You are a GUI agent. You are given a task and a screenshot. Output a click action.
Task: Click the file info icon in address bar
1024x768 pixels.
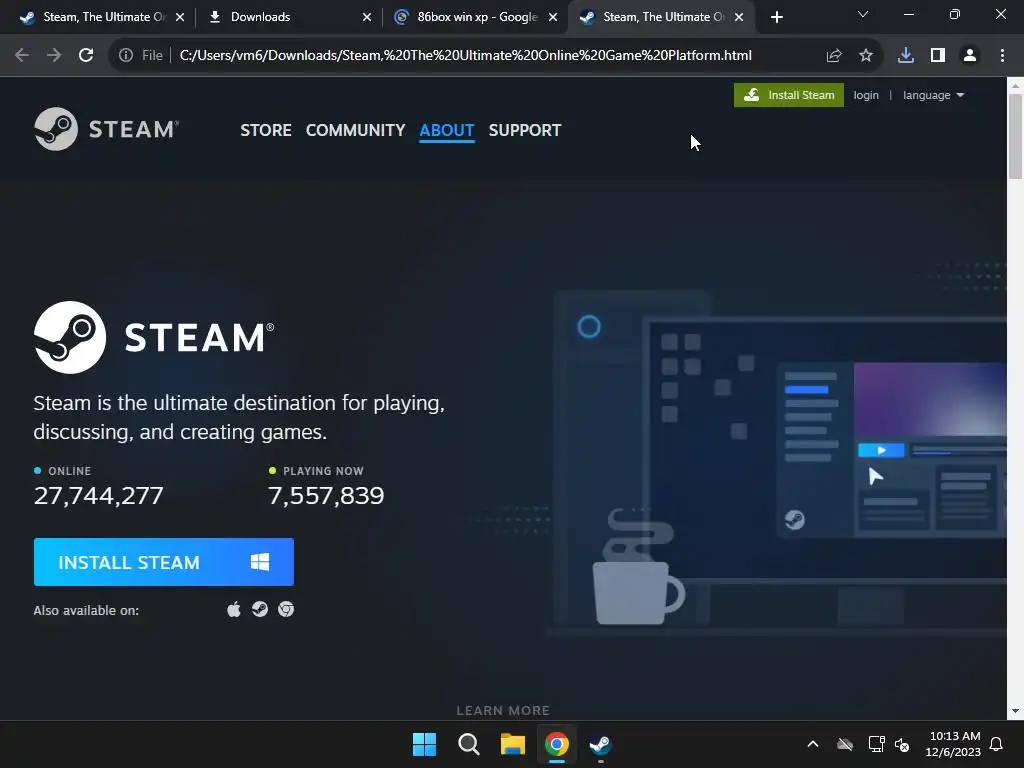click(x=126, y=56)
